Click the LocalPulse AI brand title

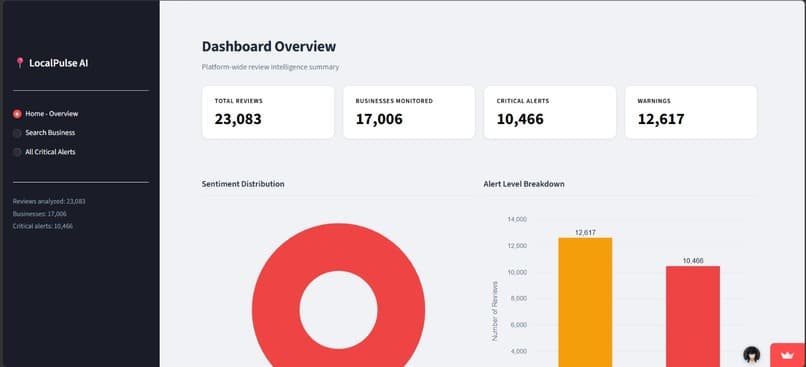click(59, 63)
